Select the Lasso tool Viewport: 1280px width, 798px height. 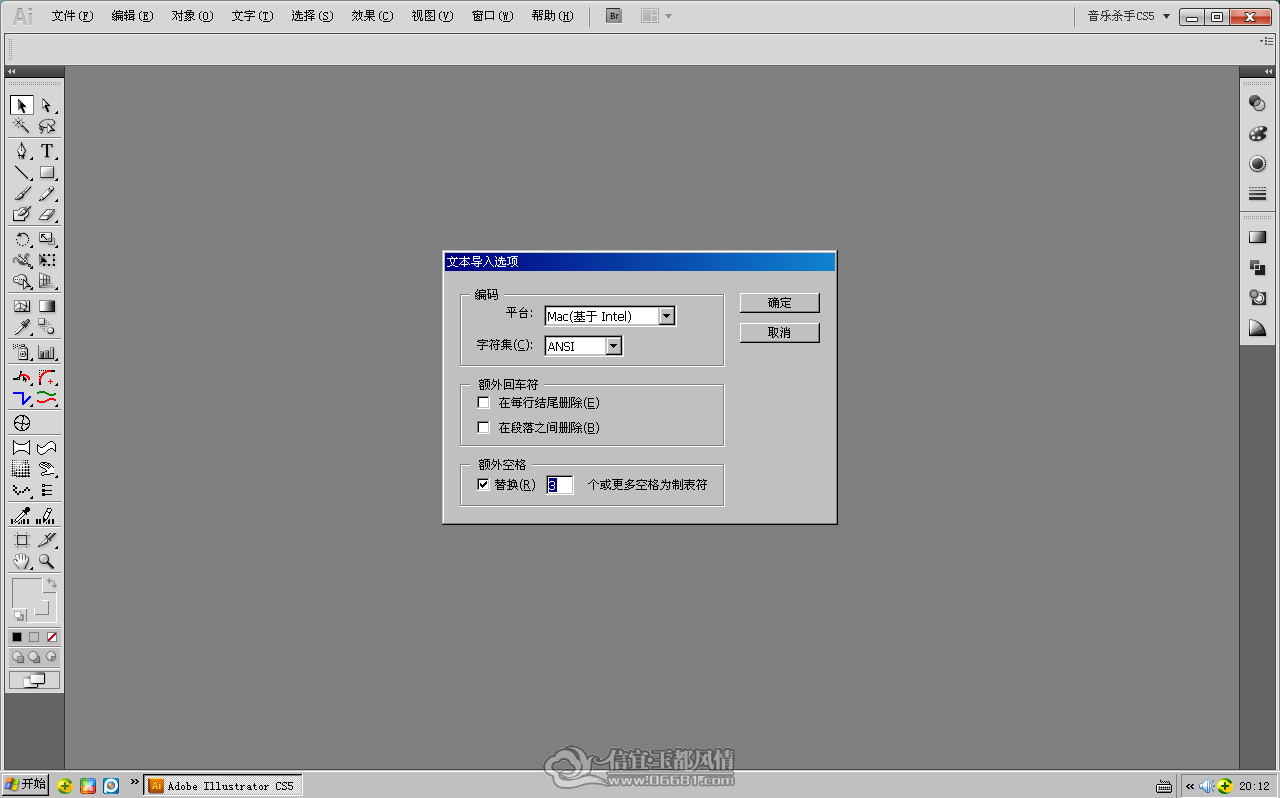tap(47, 126)
